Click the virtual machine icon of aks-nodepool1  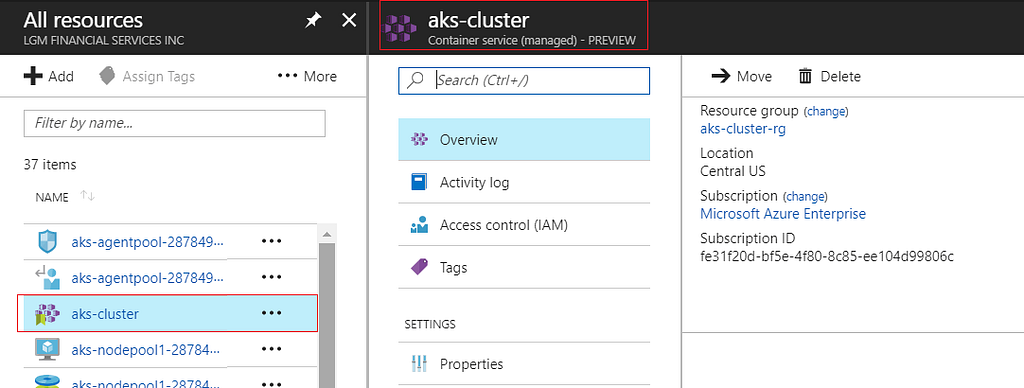click(x=48, y=349)
